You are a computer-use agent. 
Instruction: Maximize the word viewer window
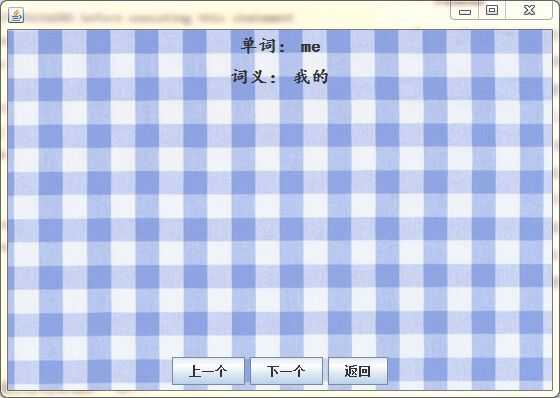click(492, 10)
